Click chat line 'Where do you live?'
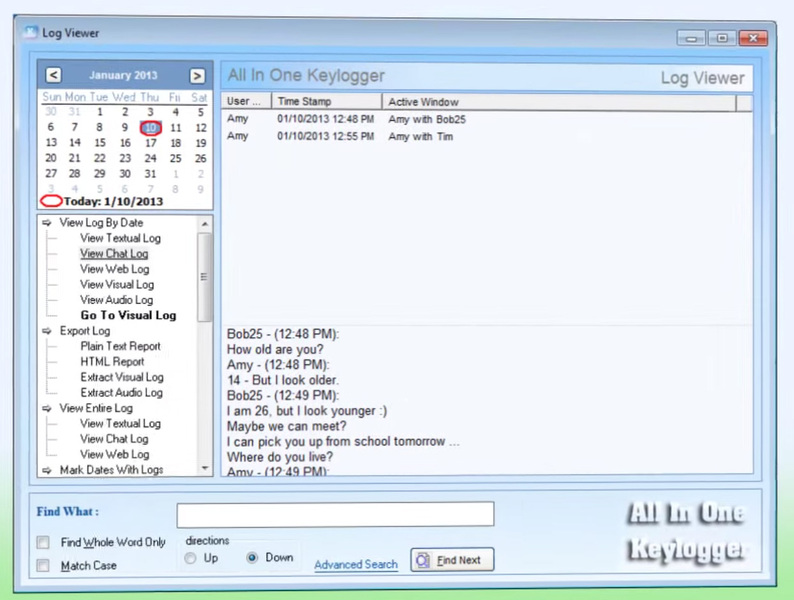This screenshot has height=600, width=794. 280,457
